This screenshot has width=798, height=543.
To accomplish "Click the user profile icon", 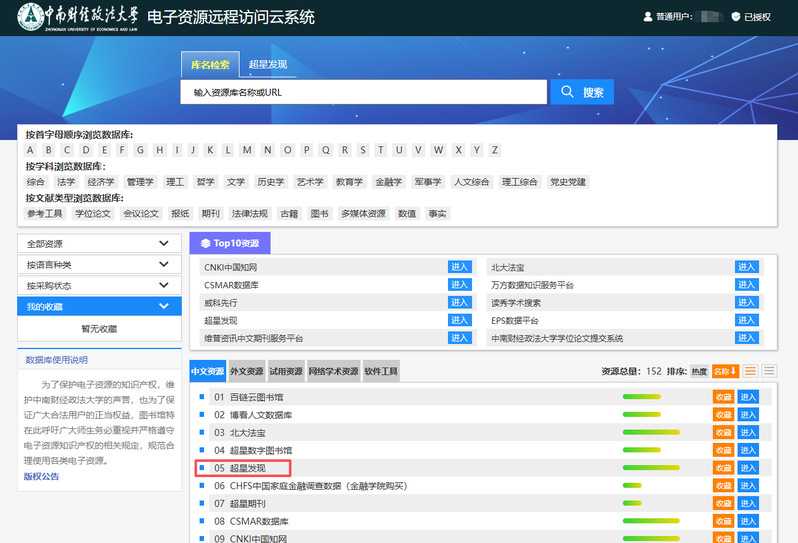I will (648, 17).
